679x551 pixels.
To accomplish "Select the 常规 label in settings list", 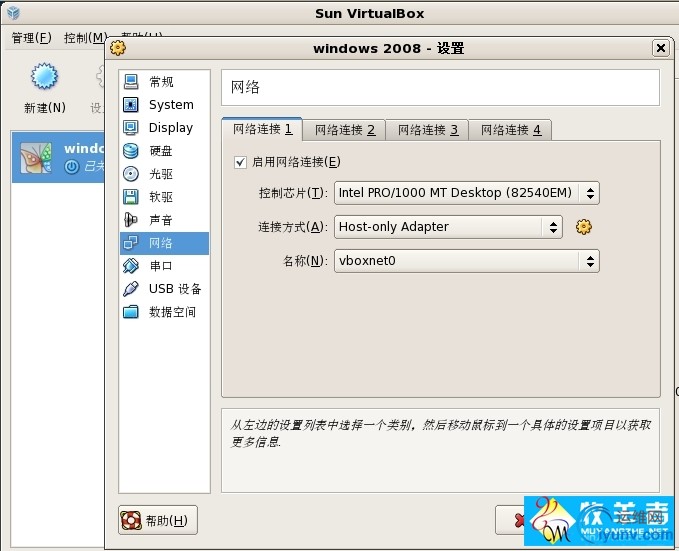I will pos(161,82).
